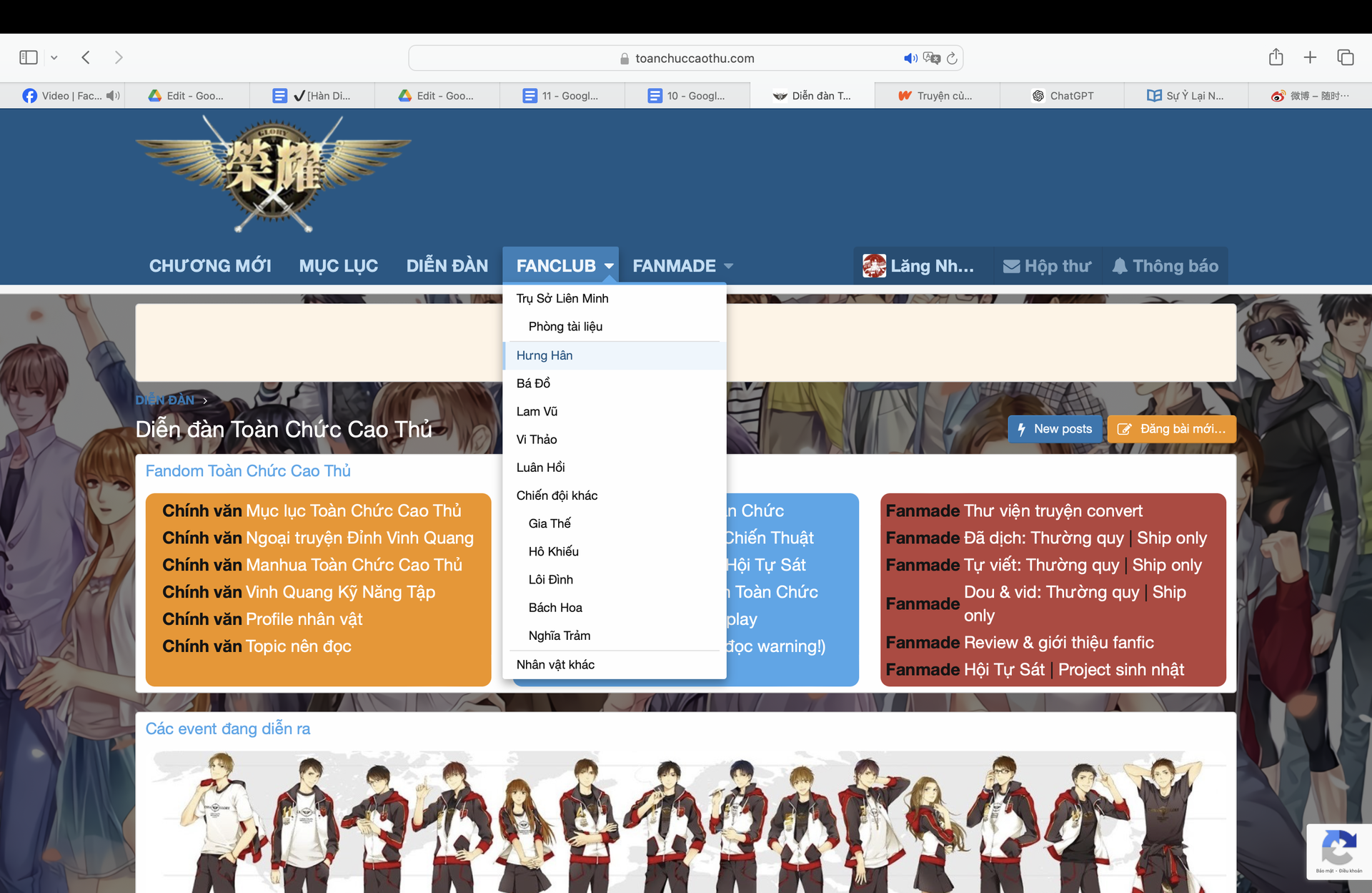Viewport: 1372px width, 893px height.
Task: Switch to the 11 - Google Docs tab
Action: pyautogui.click(x=562, y=96)
